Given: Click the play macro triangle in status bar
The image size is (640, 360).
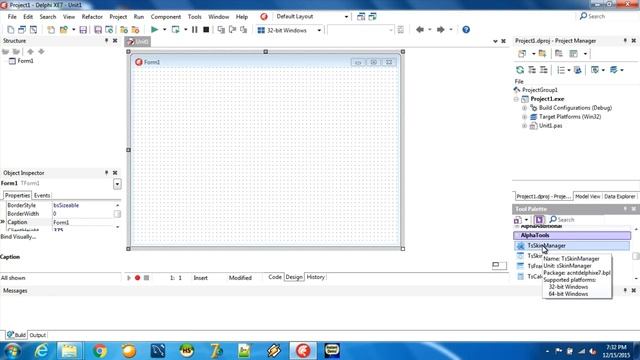Looking at the screenshot, I should pos(129,278).
